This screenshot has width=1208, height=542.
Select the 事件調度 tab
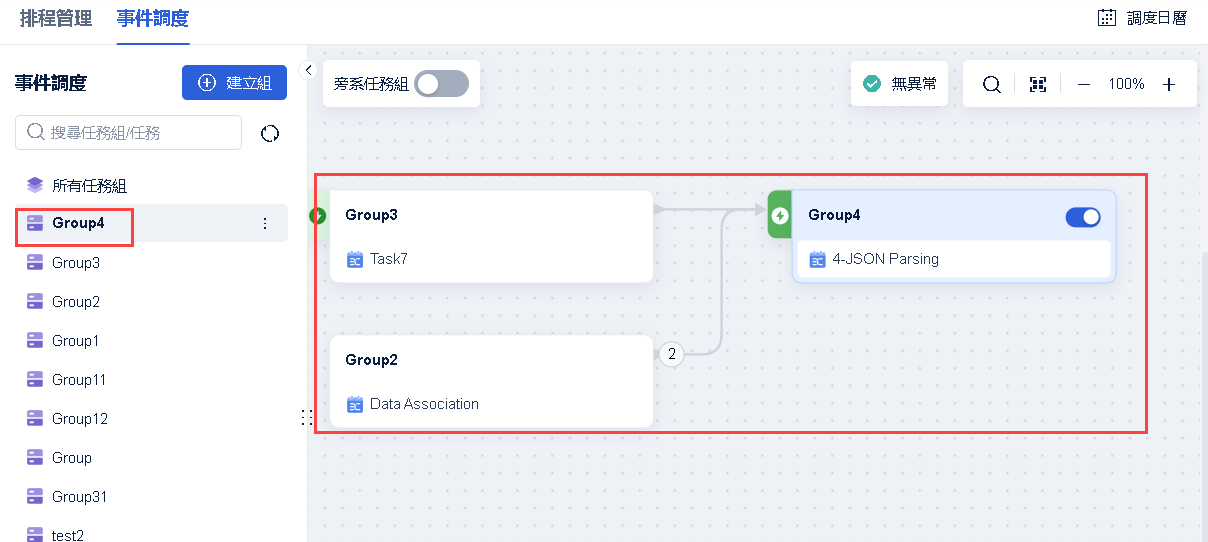(152, 18)
